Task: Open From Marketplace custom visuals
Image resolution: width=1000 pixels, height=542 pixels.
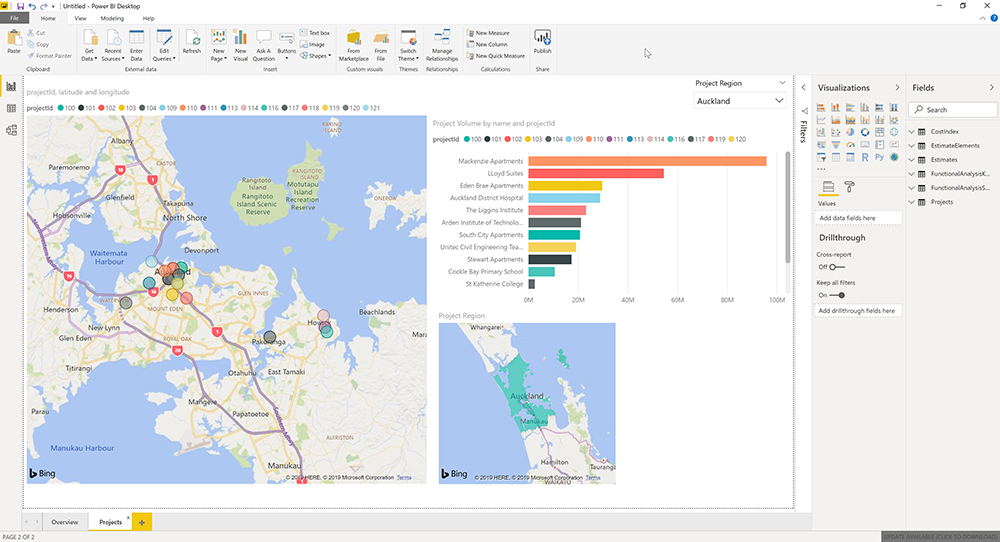Action: pos(353,45)
